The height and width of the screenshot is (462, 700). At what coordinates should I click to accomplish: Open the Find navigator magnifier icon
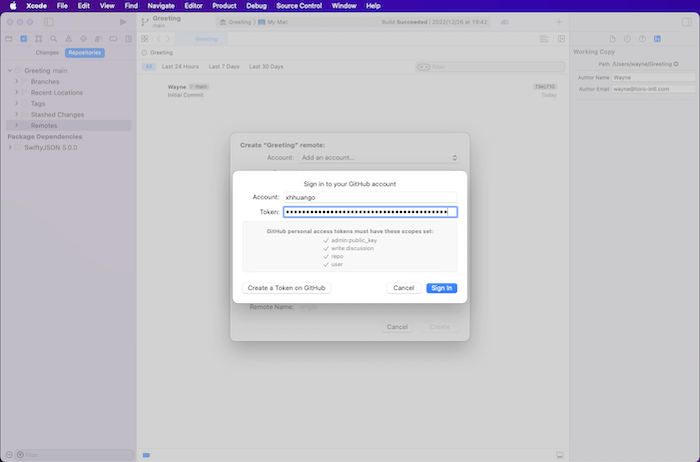[54, 39]
